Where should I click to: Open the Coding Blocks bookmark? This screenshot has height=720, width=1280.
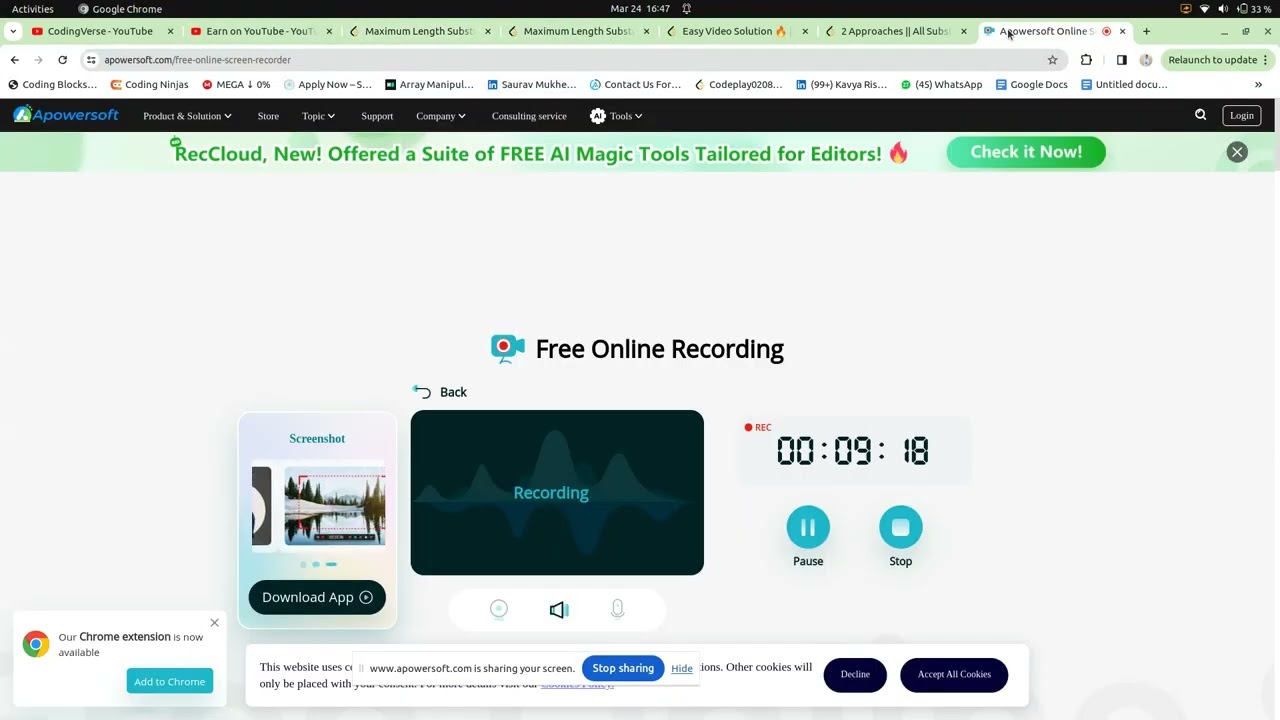coord(52,85)
